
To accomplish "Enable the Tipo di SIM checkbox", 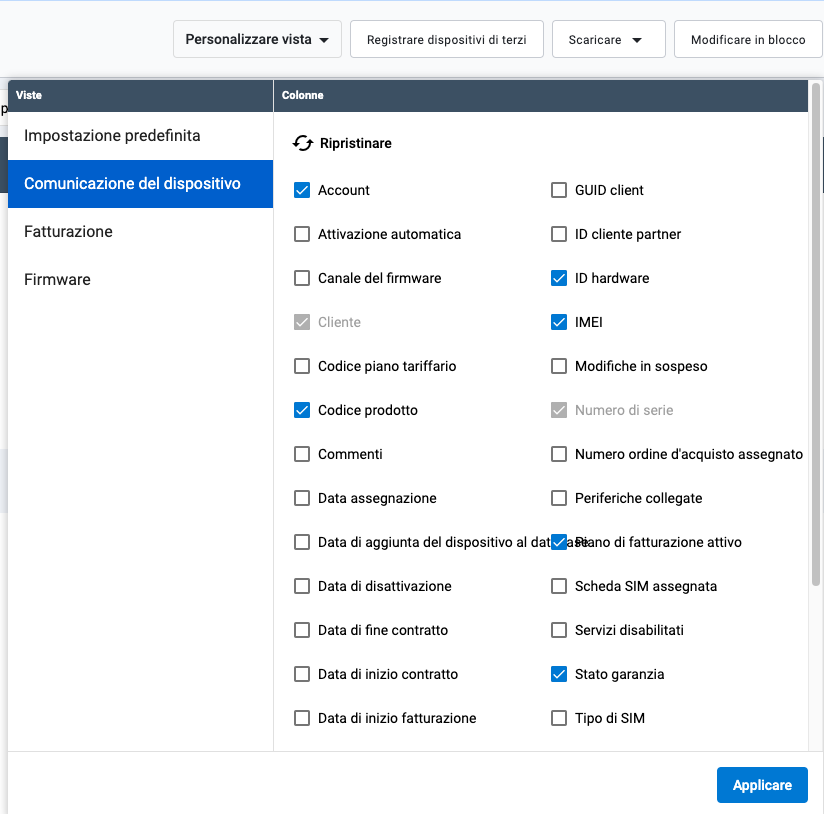I will point(559,718).
